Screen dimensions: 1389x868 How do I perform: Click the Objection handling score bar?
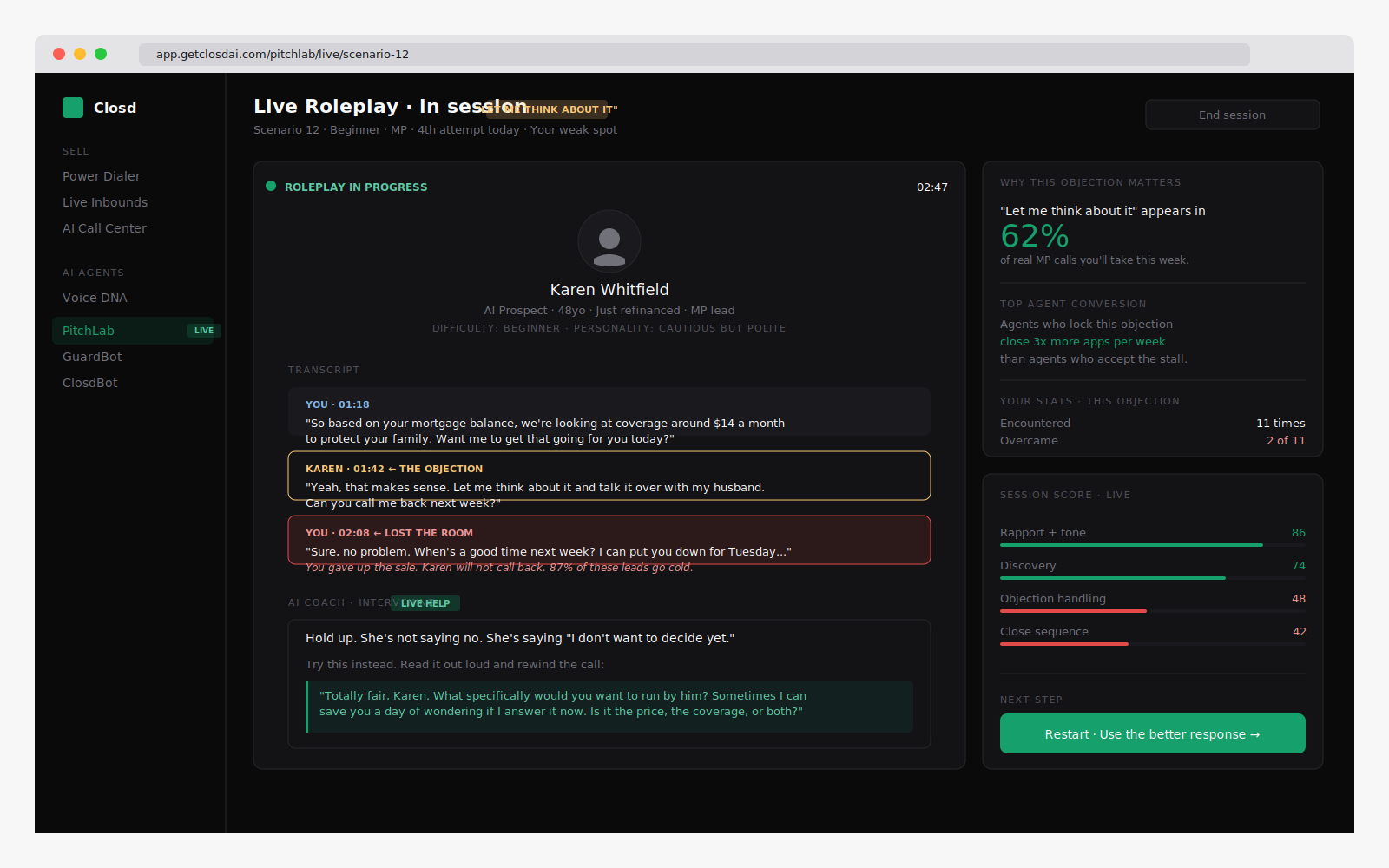pyautogui.click(x=1152, y=611)
